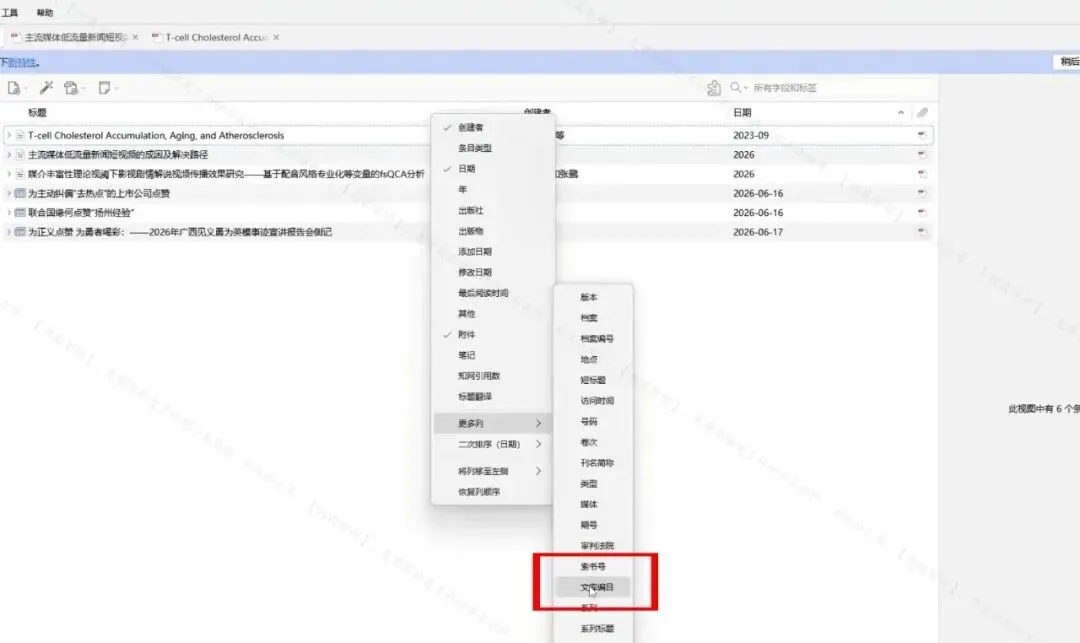Open the 工具 menu
This screenshot has width=1080, height=643.
tap(10, 12)
